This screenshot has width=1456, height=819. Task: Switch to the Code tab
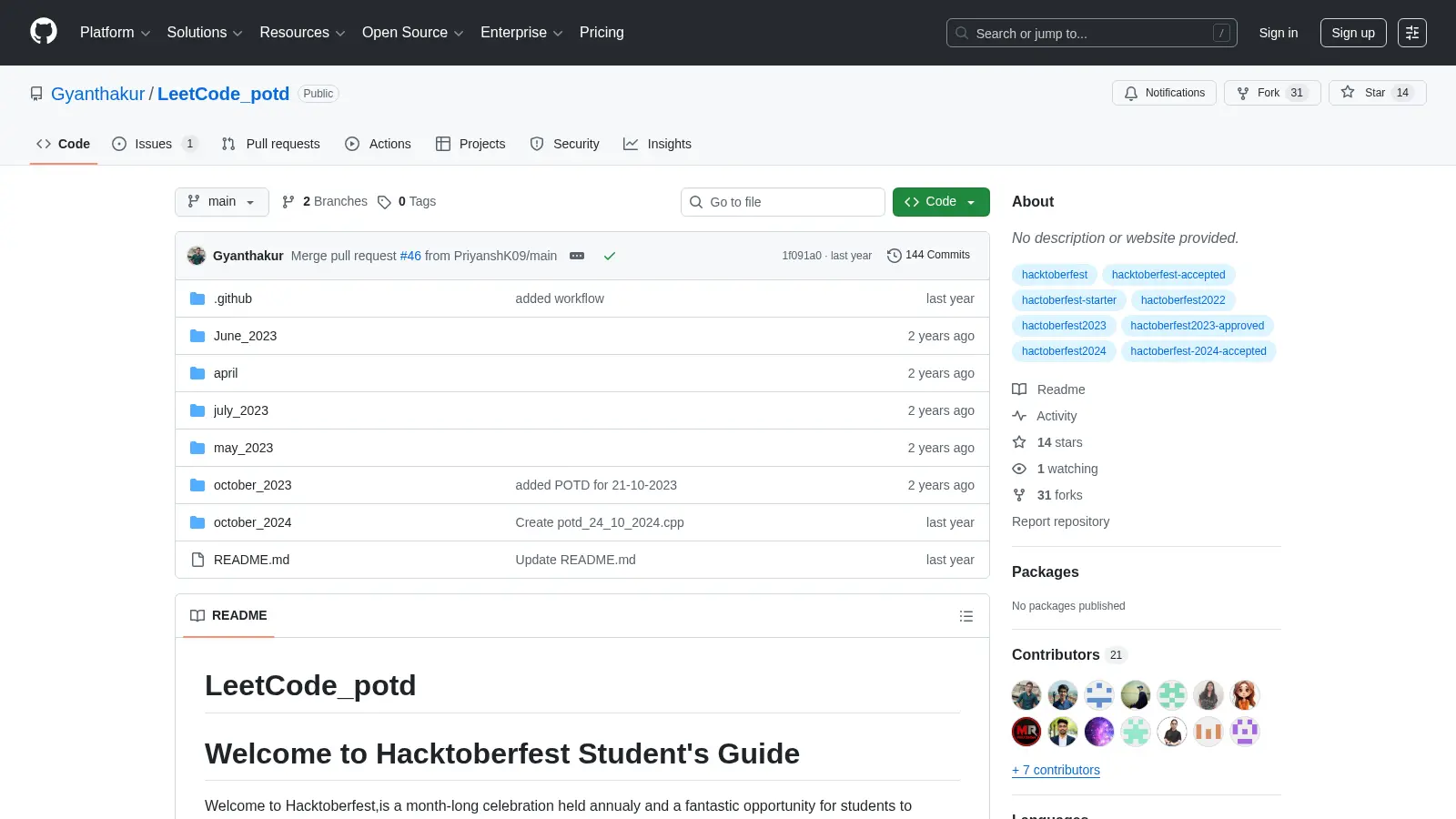(64, 144)
